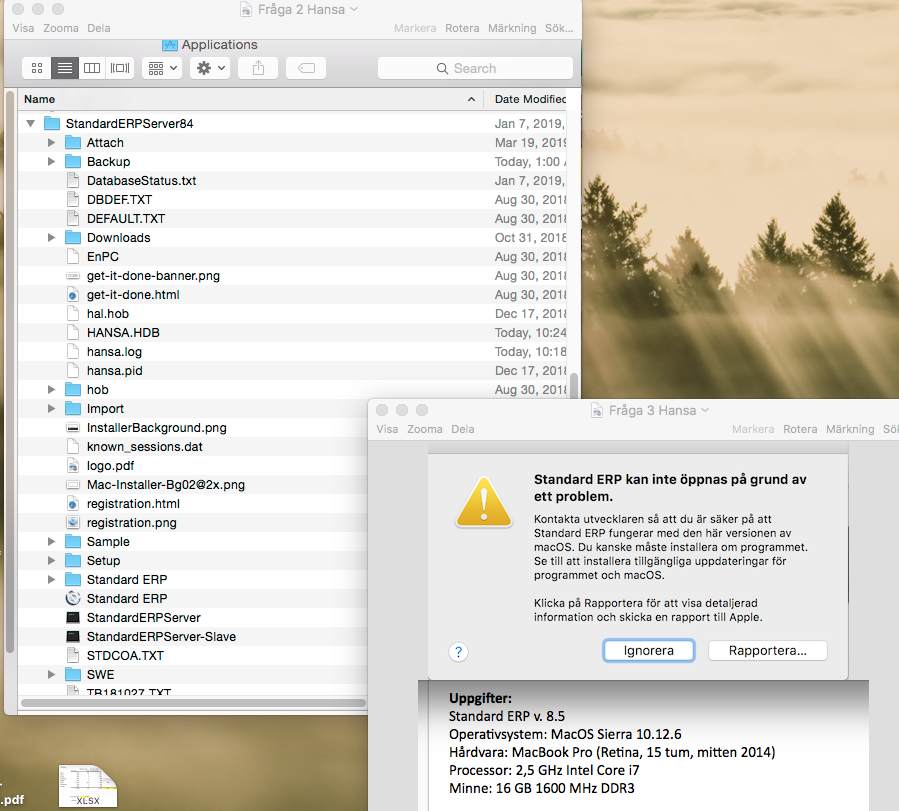This screenshot has width=899, height=811.
Task: Select the Downloads folder icon
Action: click(73, 237)
